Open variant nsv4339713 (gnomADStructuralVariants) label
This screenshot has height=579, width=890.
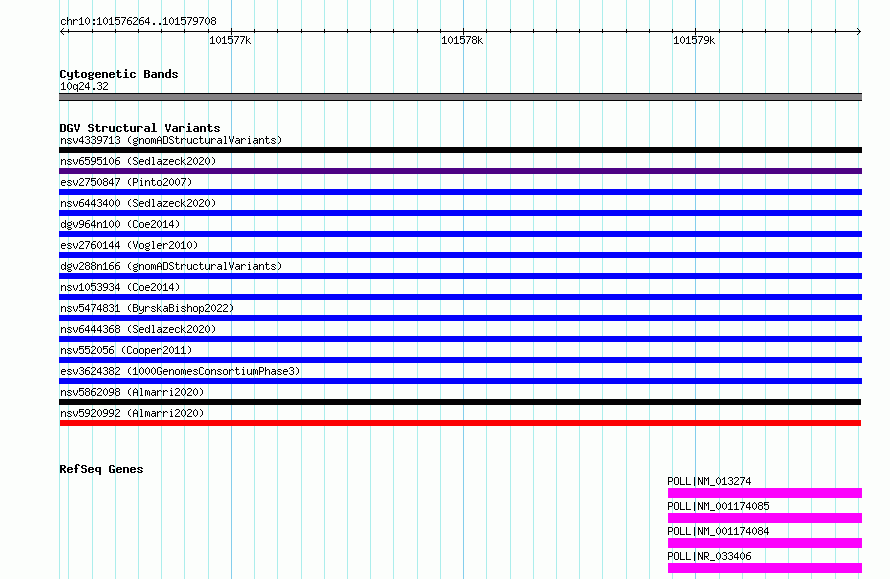pos(171,140)
